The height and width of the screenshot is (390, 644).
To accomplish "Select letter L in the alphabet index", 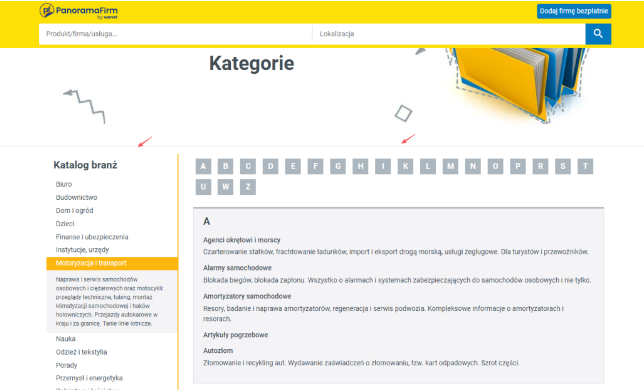I will click(428, 166).
